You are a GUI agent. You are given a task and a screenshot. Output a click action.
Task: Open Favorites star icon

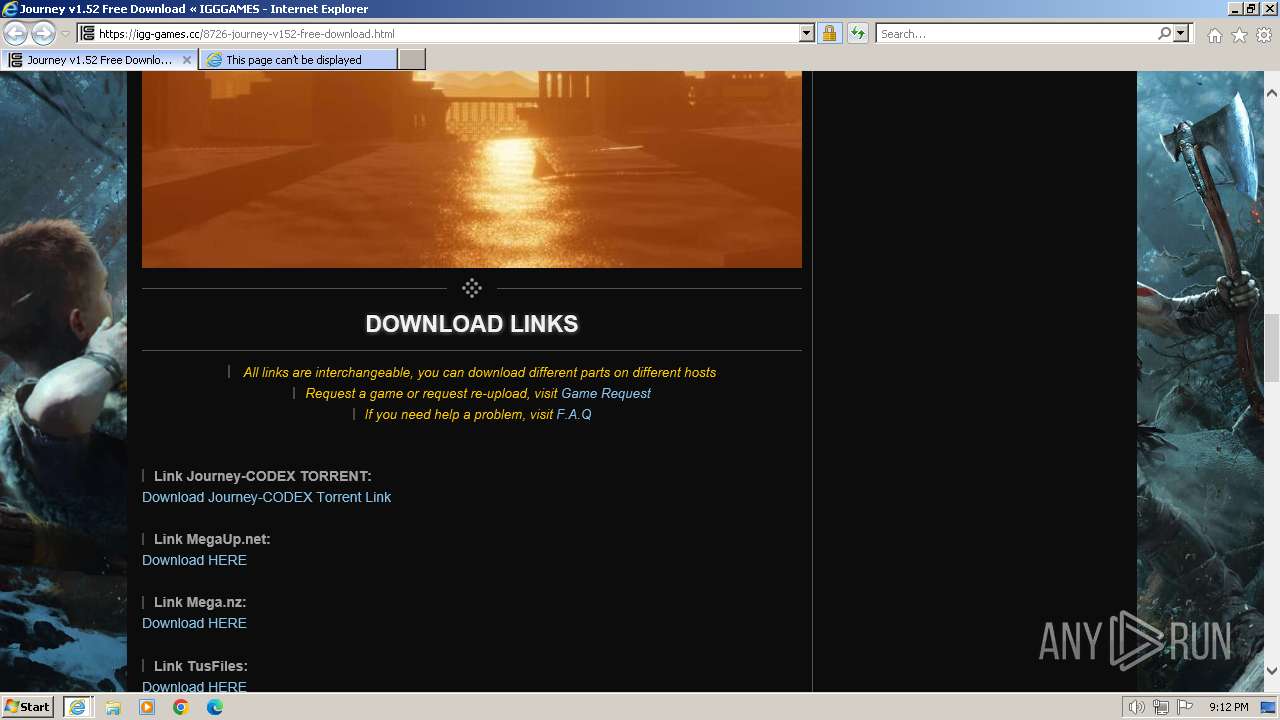coord(1239,35)
